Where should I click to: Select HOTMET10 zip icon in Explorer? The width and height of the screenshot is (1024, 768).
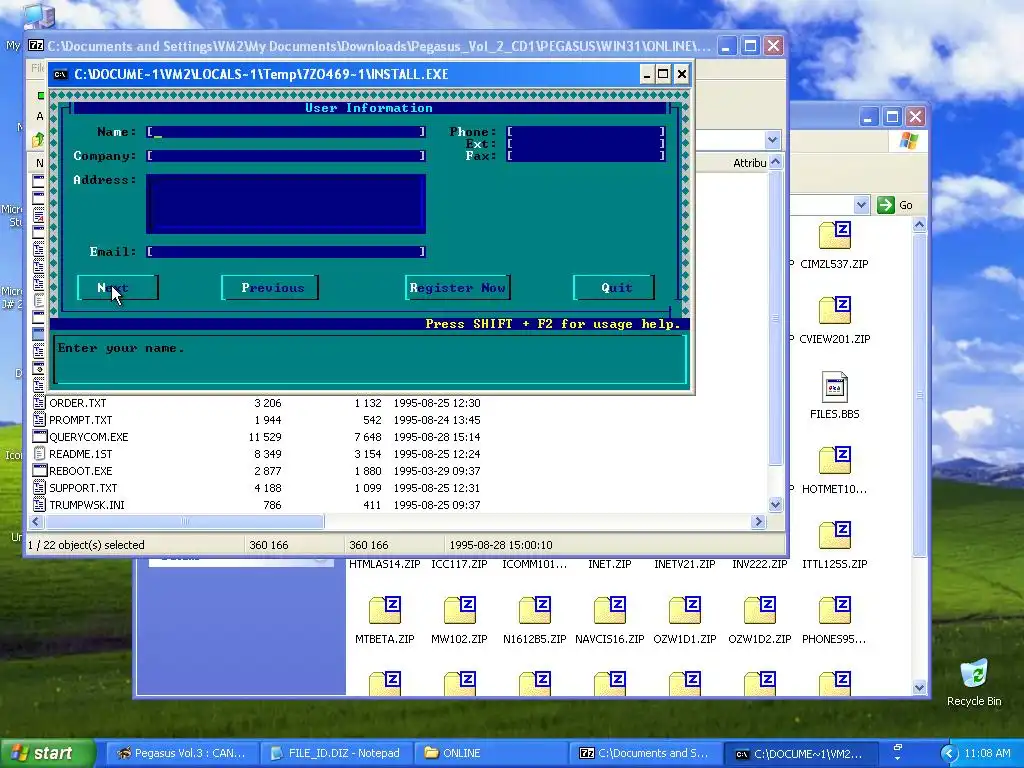(835, 461)
